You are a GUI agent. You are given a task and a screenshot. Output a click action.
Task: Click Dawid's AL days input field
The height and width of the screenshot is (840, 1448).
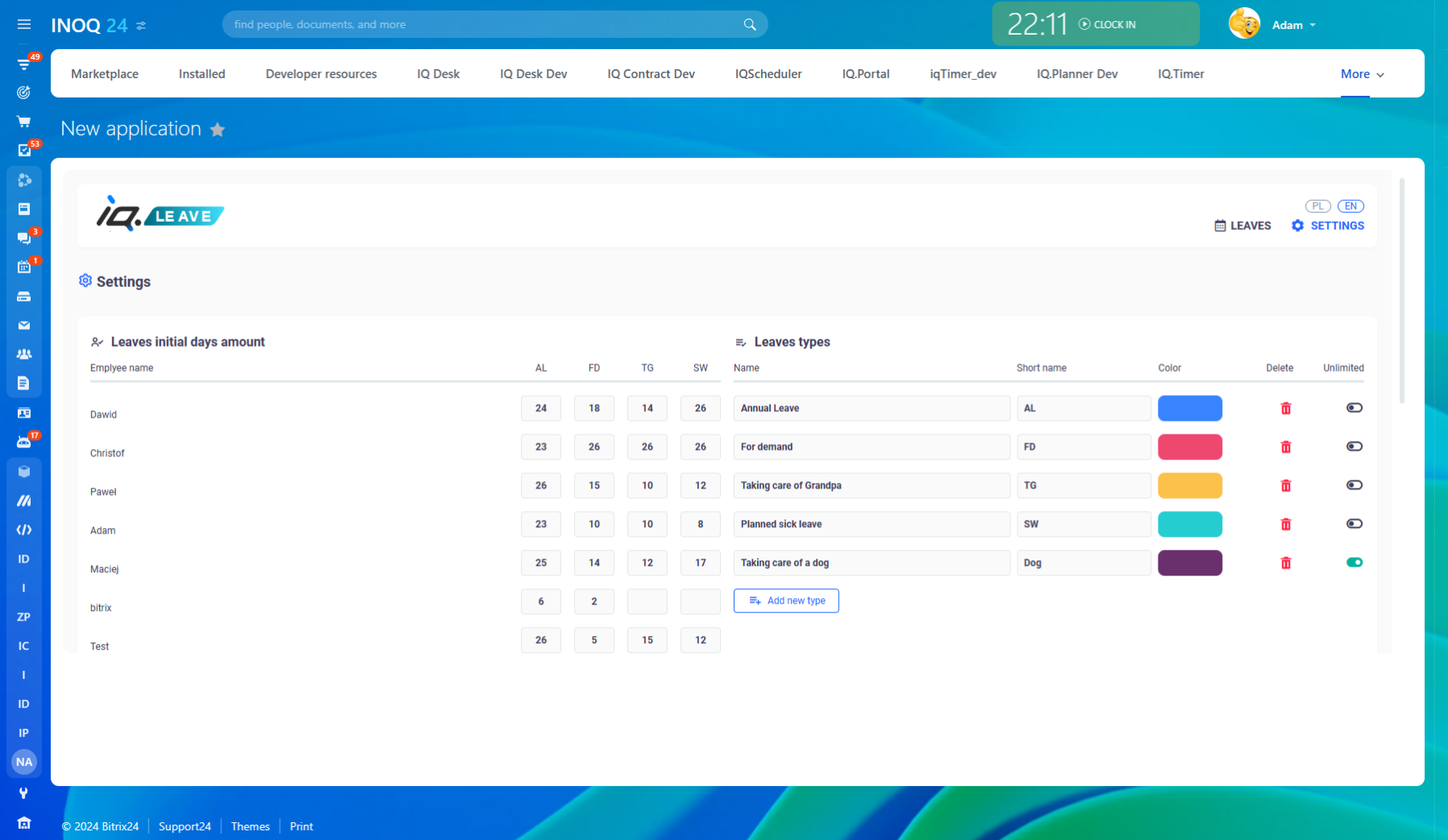(541, 409)
